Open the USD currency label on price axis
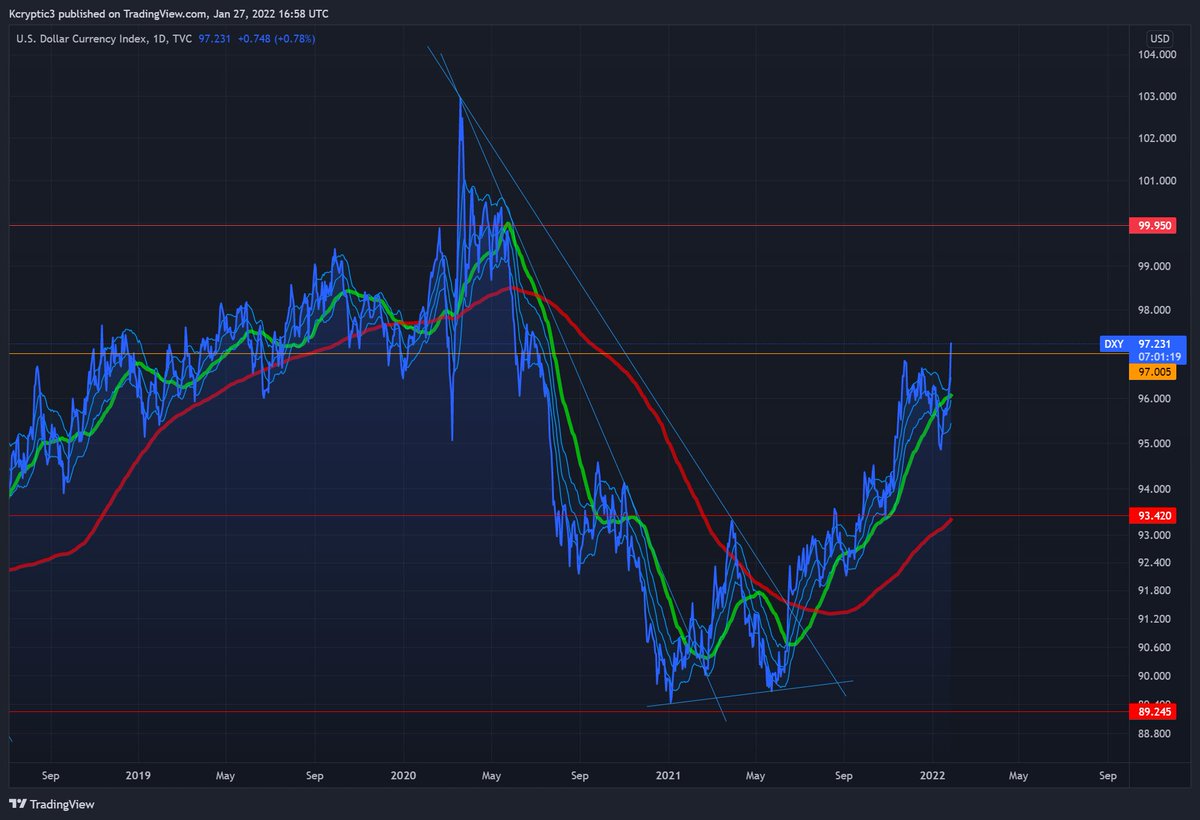Image resolution: width=1200 pixels, height=820 pixels. 1160,39
